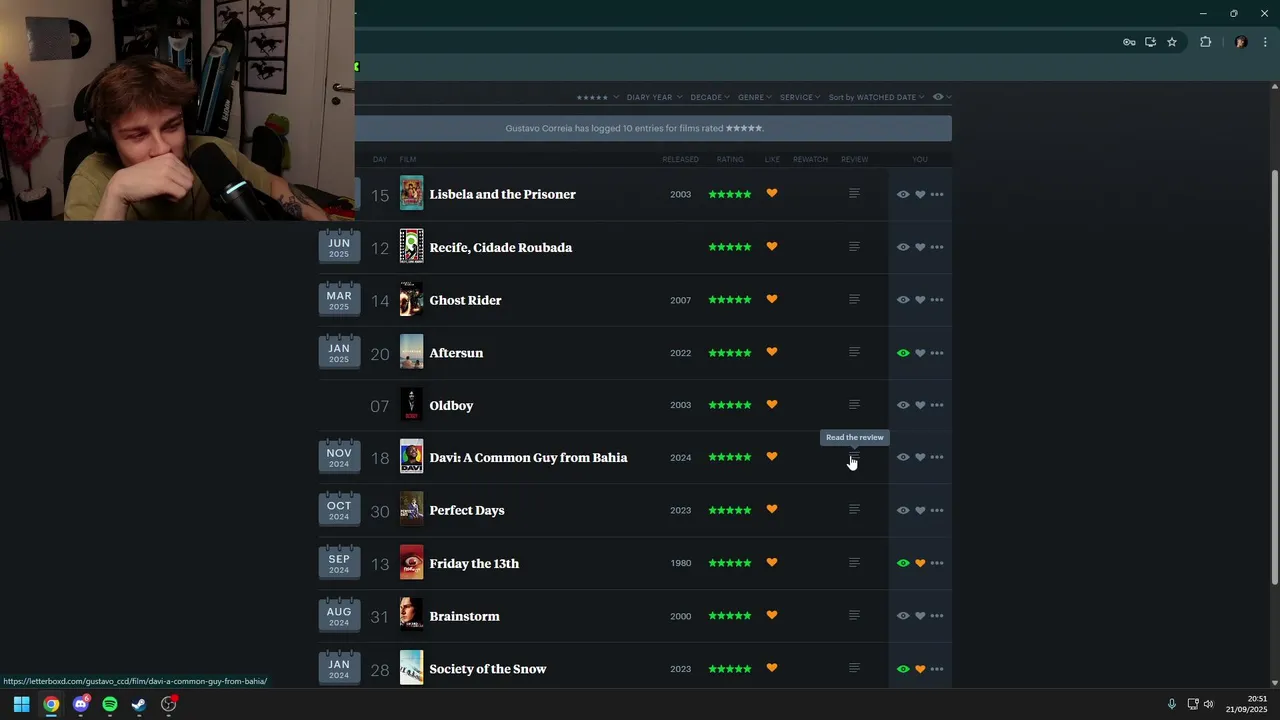Screen dimensions: 1280x720
Task: Open Perfect Days film link
Action: tap(466, 510)
